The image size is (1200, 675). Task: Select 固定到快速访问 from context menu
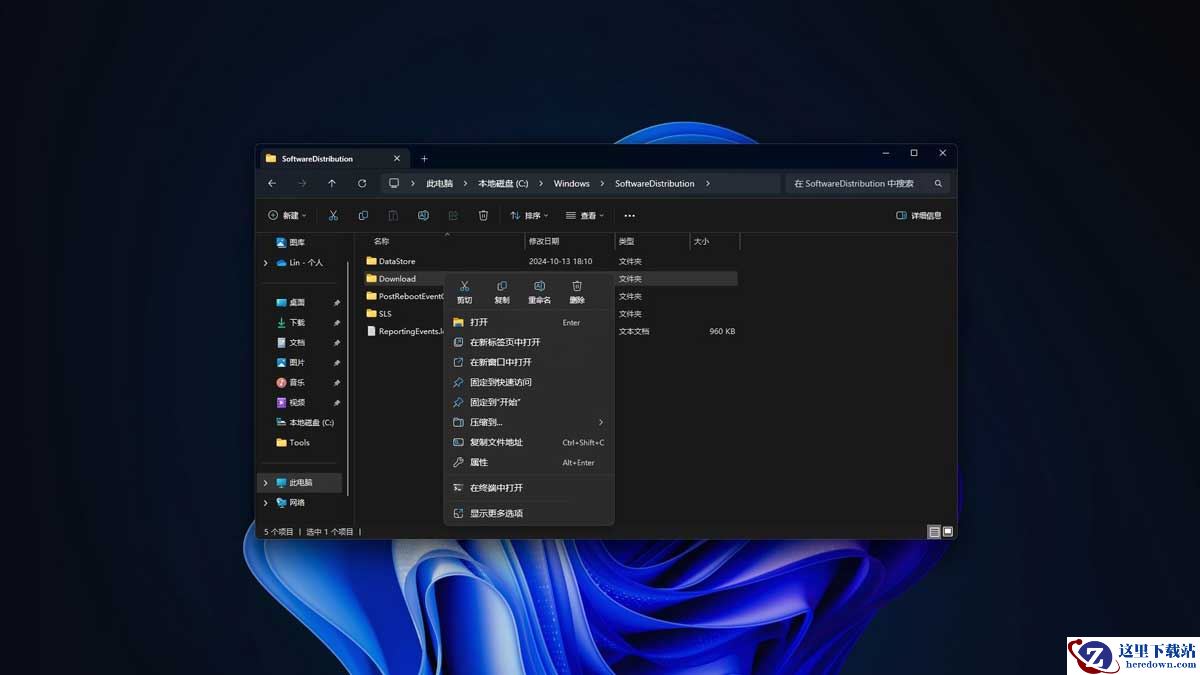coord(529,382)
